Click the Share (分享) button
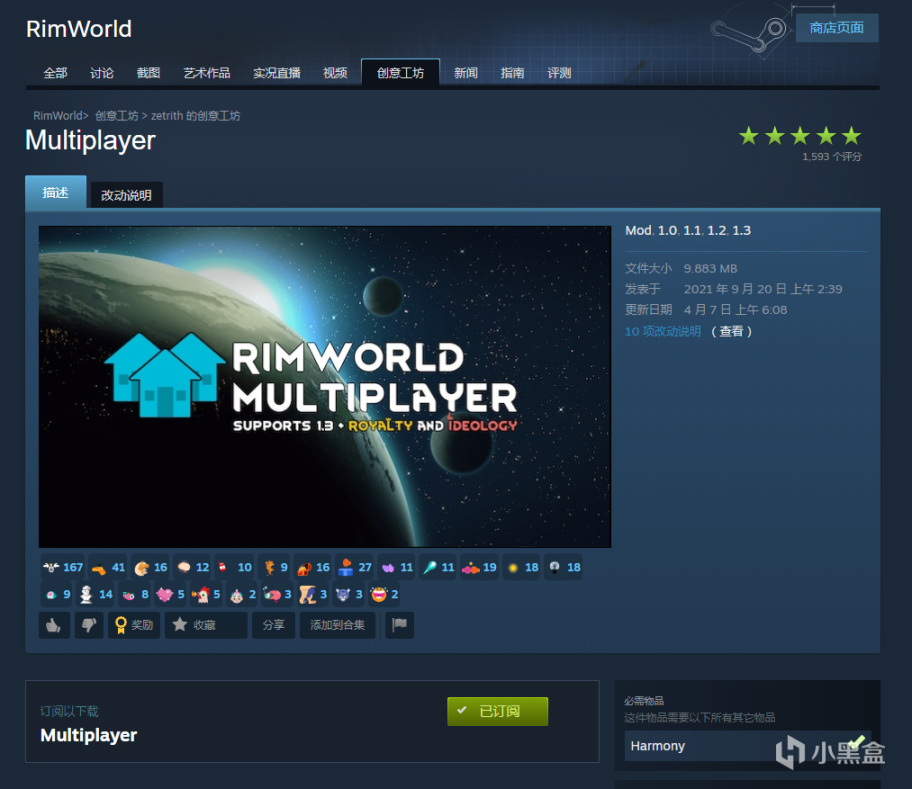This screenshot has height=789, width=912. click(273, 625)
